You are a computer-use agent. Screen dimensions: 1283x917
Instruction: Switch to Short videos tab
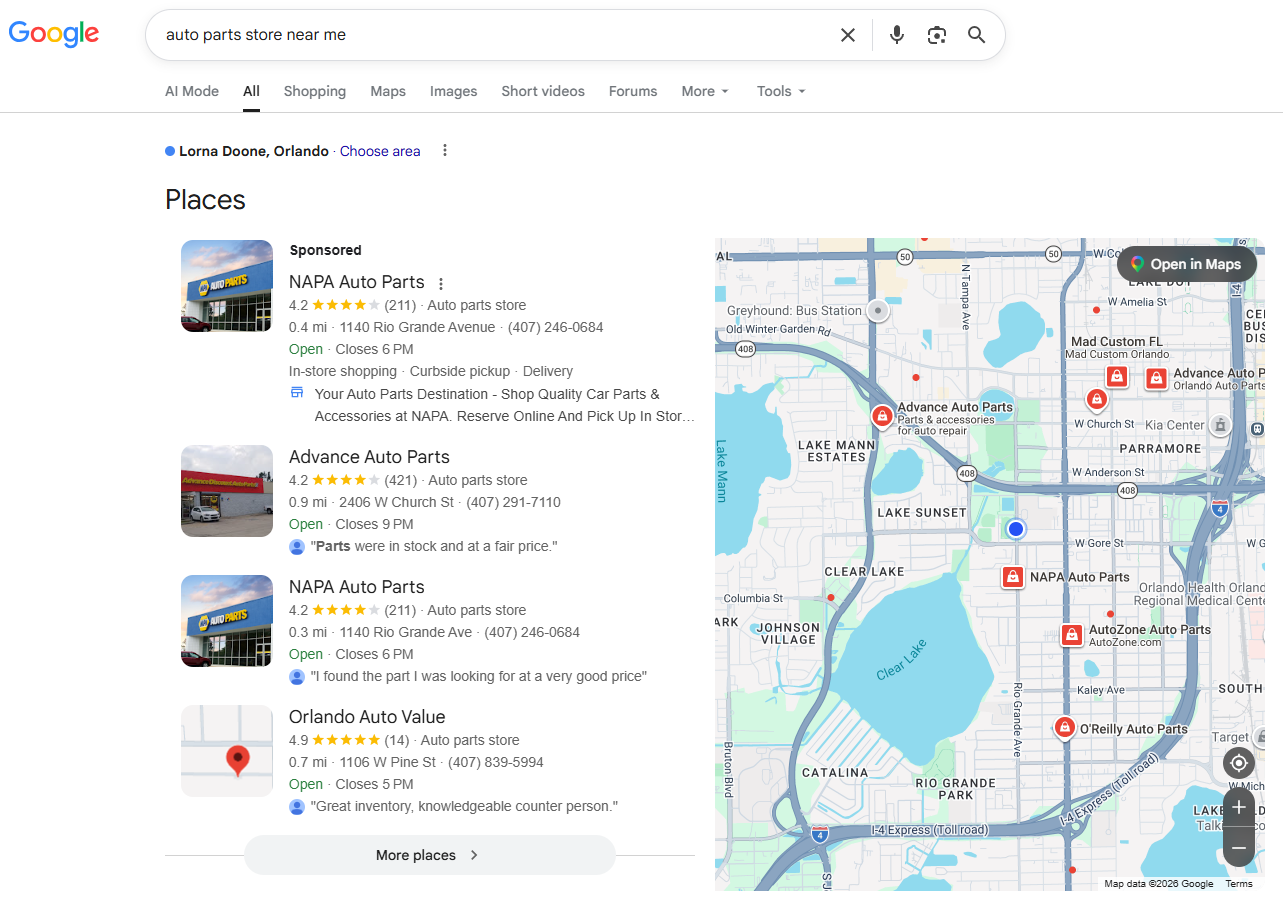click(x=543, y=91)
